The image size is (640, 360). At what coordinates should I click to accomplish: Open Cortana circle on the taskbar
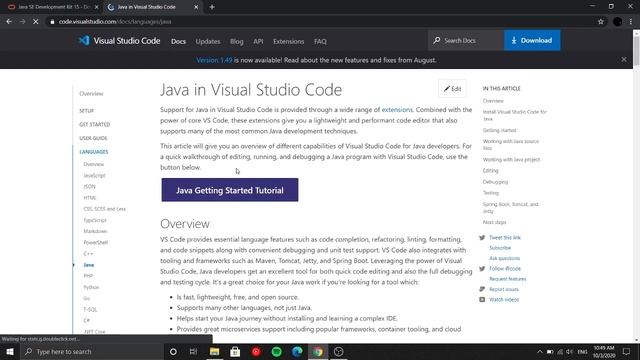click(x=173, y=351)
